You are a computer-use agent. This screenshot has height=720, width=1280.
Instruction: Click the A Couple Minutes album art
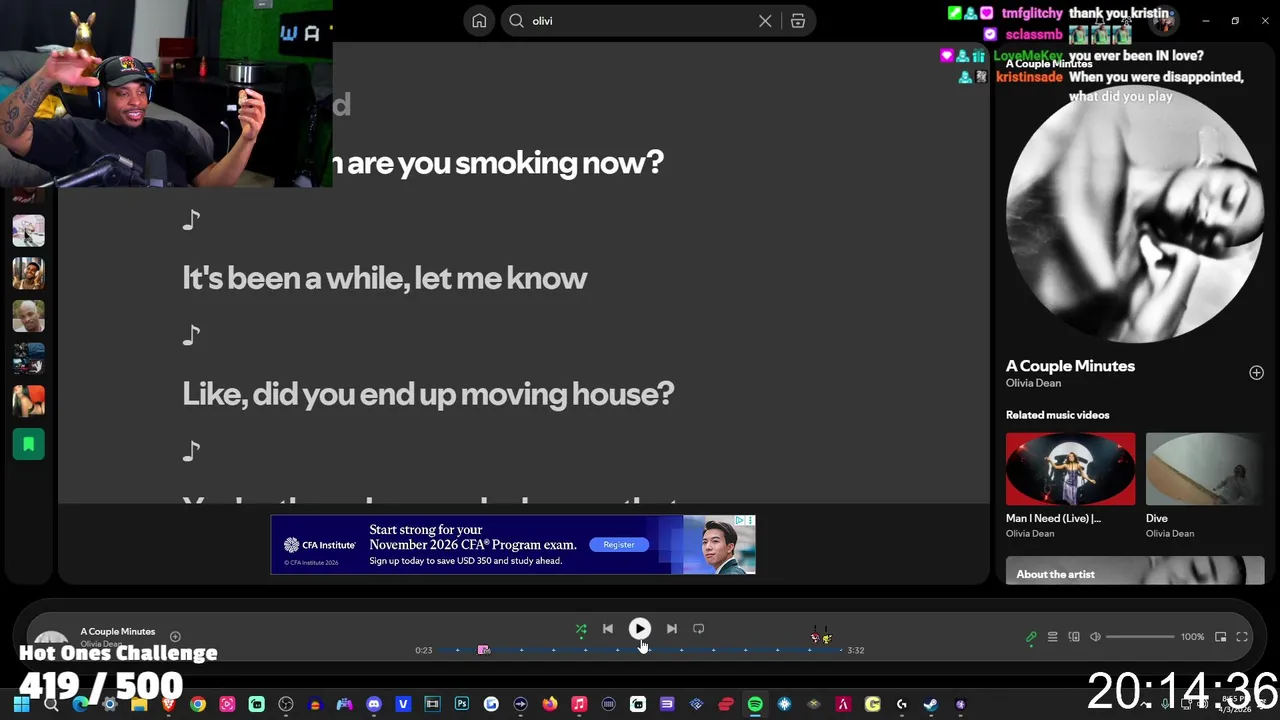pyautogui.click(x=1135, y=216)
